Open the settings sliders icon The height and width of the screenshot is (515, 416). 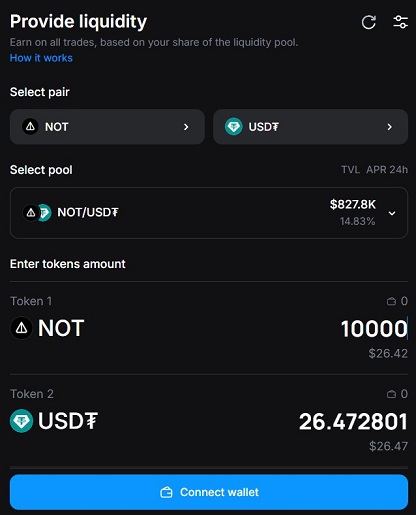400,22
